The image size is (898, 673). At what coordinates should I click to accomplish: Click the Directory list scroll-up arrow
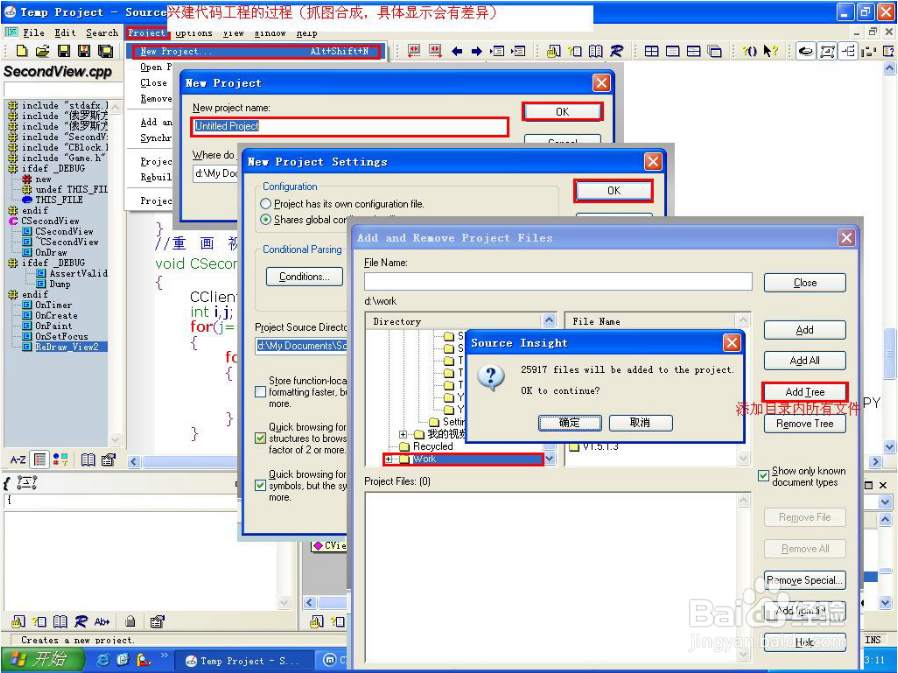point(549,320)
